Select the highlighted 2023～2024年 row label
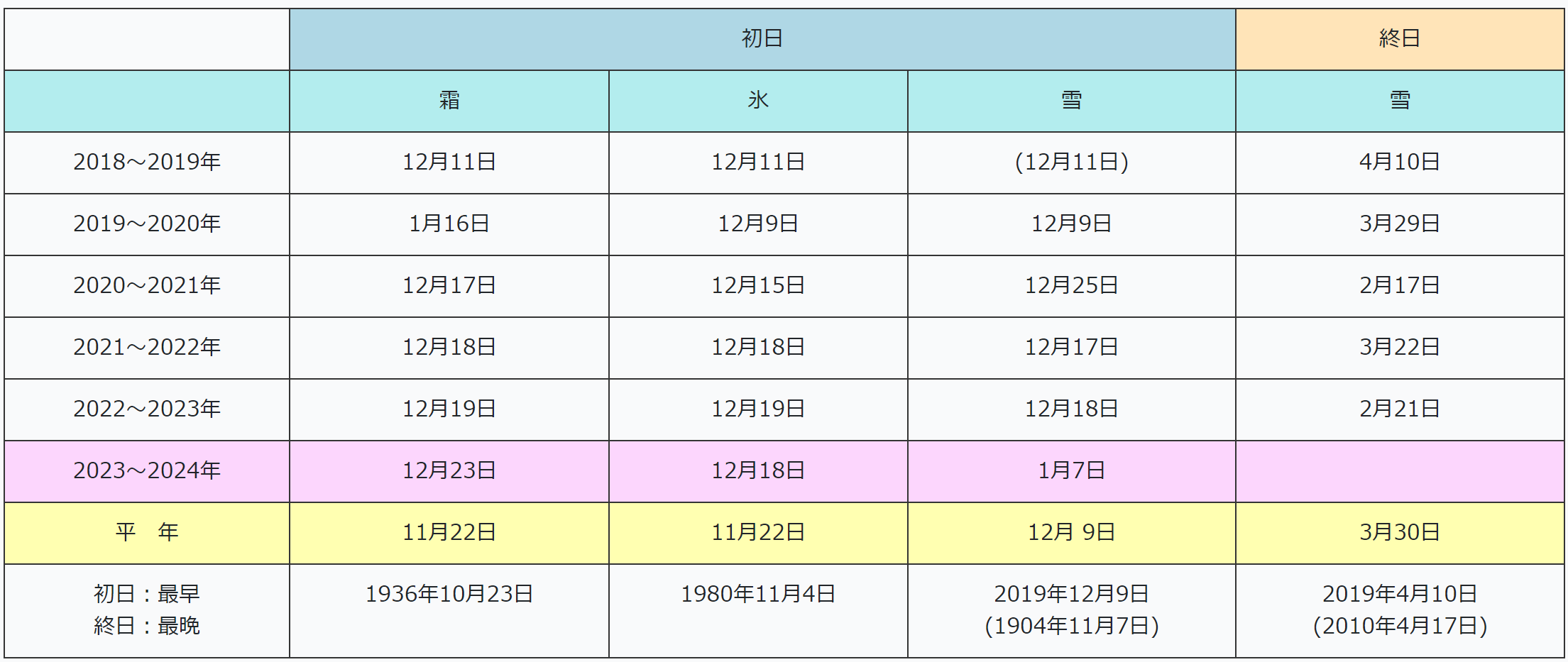The height and width of the screenshot is (662, 1568). pos(147,470)
